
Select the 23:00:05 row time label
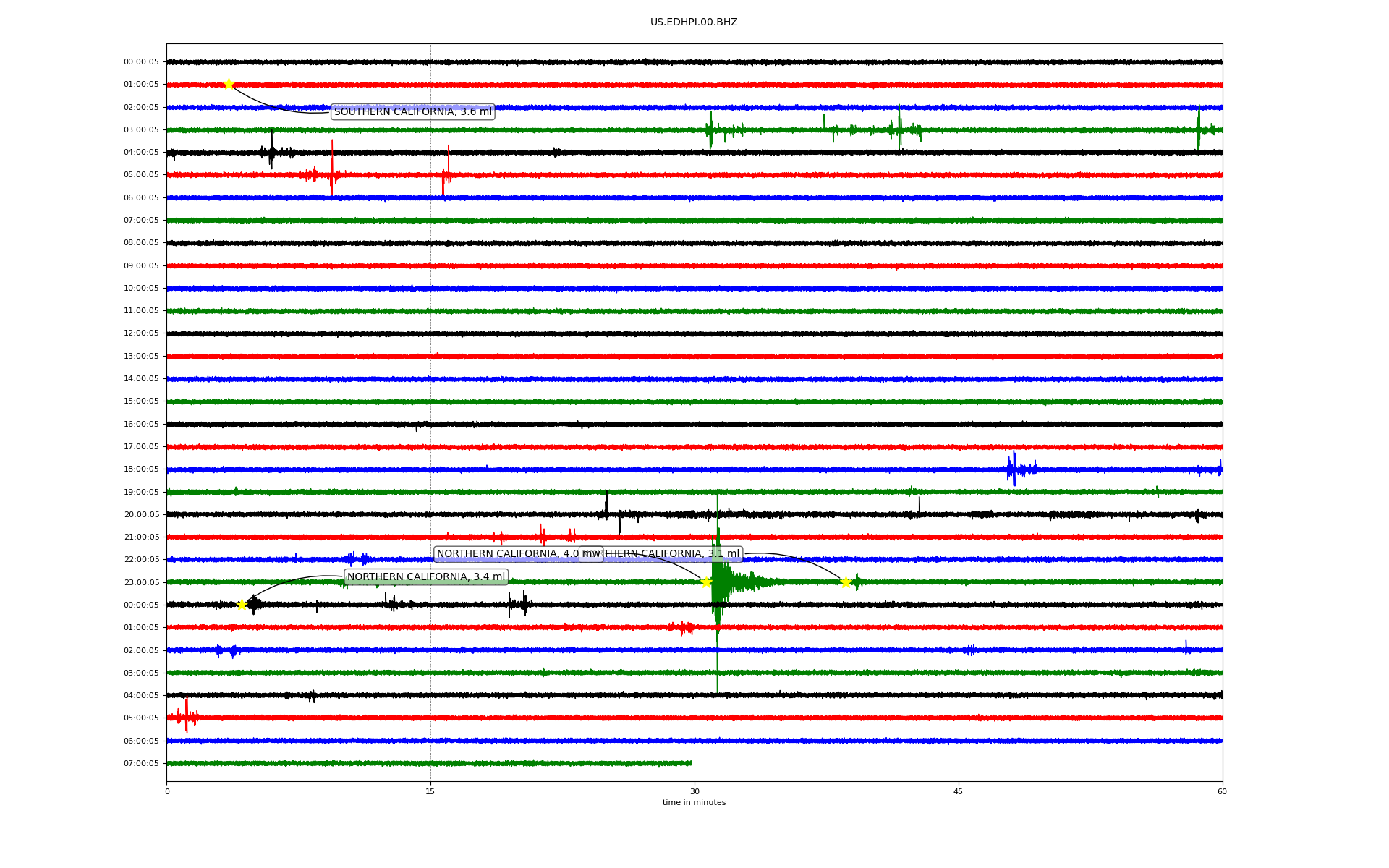[x=141, y=582]
